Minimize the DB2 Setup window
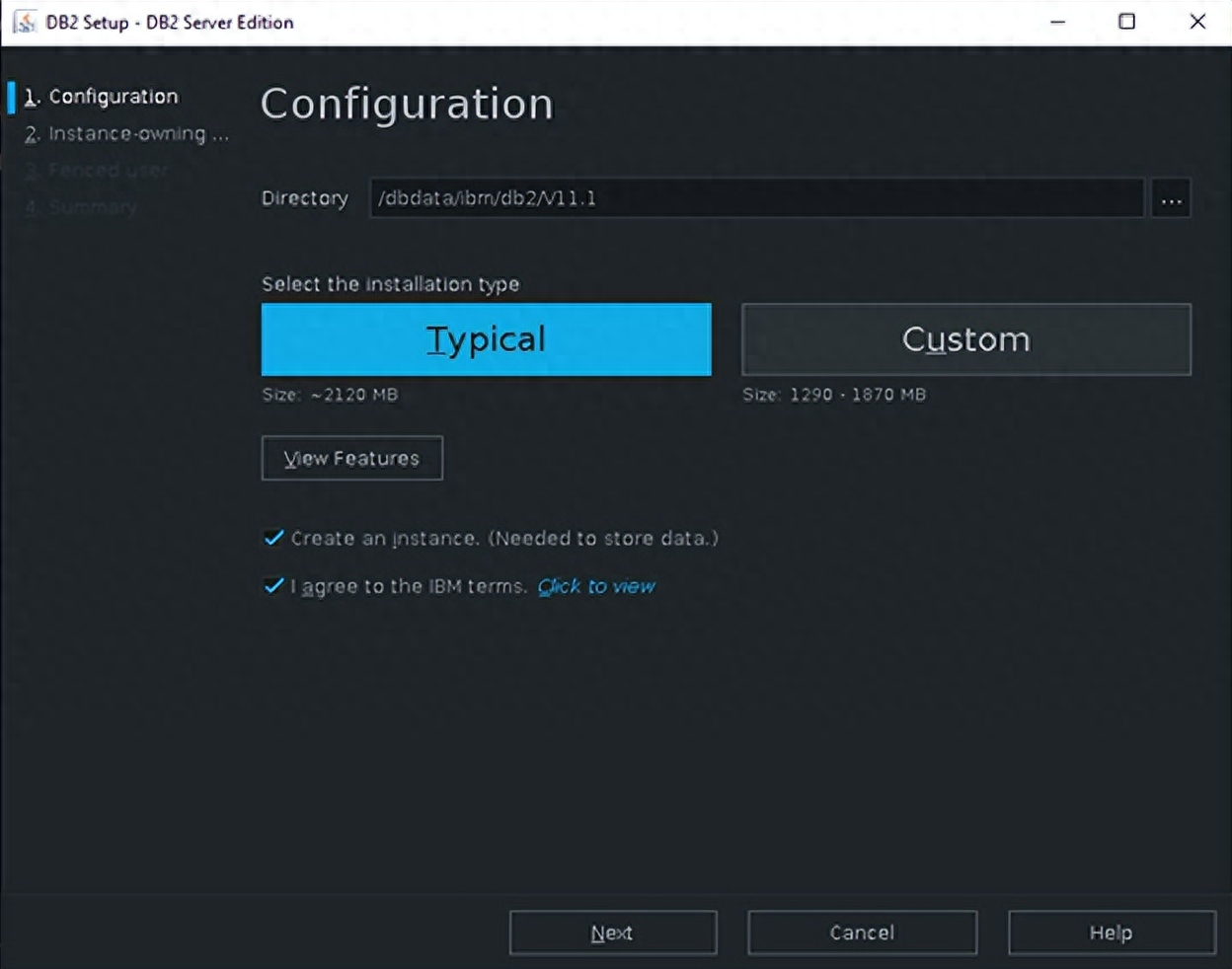Viewport: 1232px width, 969px height. (x=1057, y=22)
